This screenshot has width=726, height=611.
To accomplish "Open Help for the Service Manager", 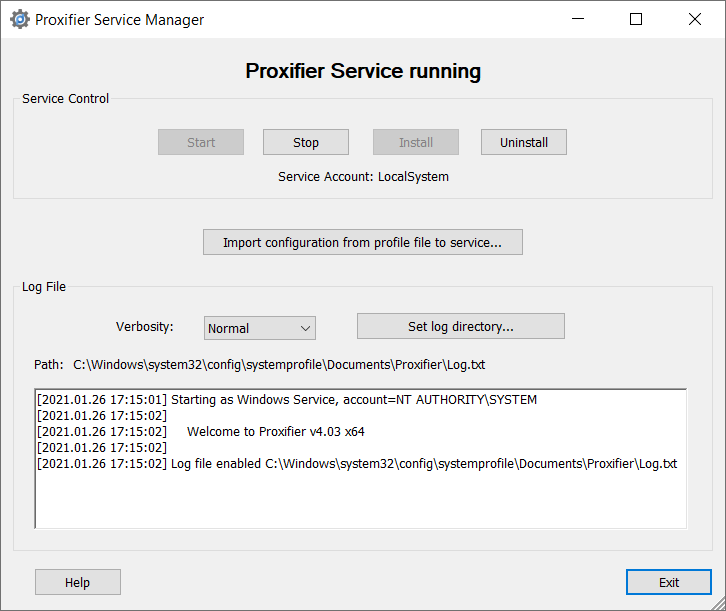I will (78, 582).
